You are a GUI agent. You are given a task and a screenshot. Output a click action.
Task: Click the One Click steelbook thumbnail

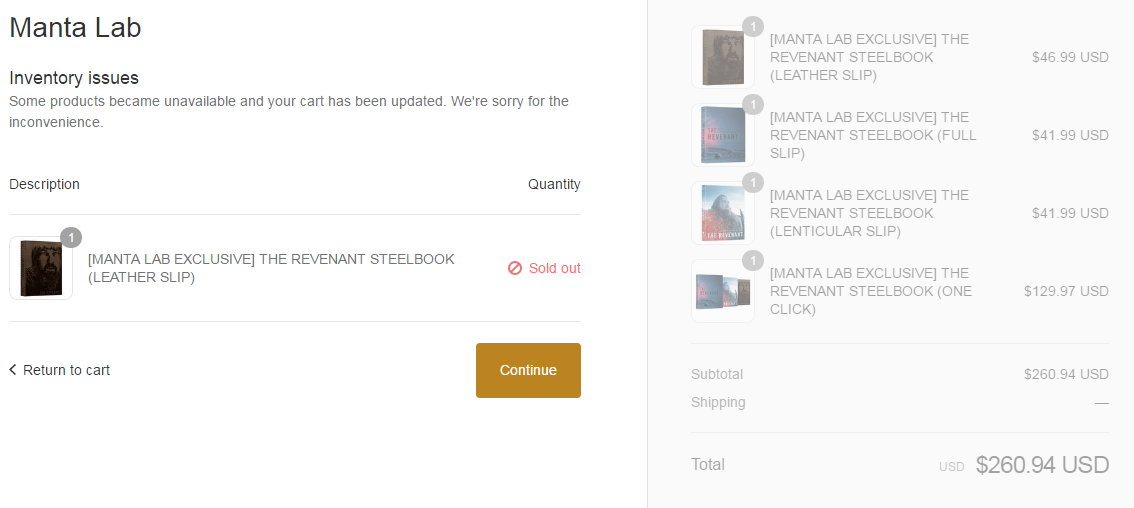(x=722, y=291)
